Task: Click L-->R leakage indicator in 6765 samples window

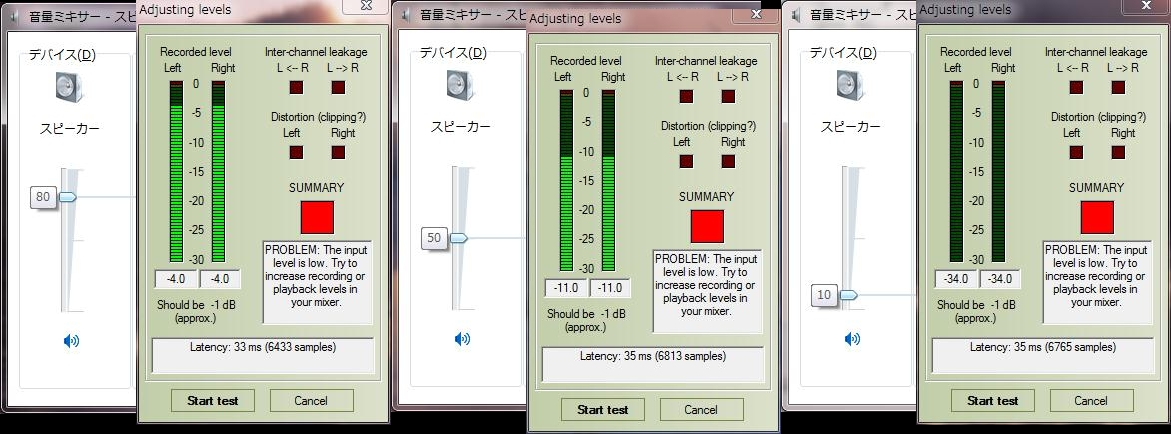Action: [1118, 87]
